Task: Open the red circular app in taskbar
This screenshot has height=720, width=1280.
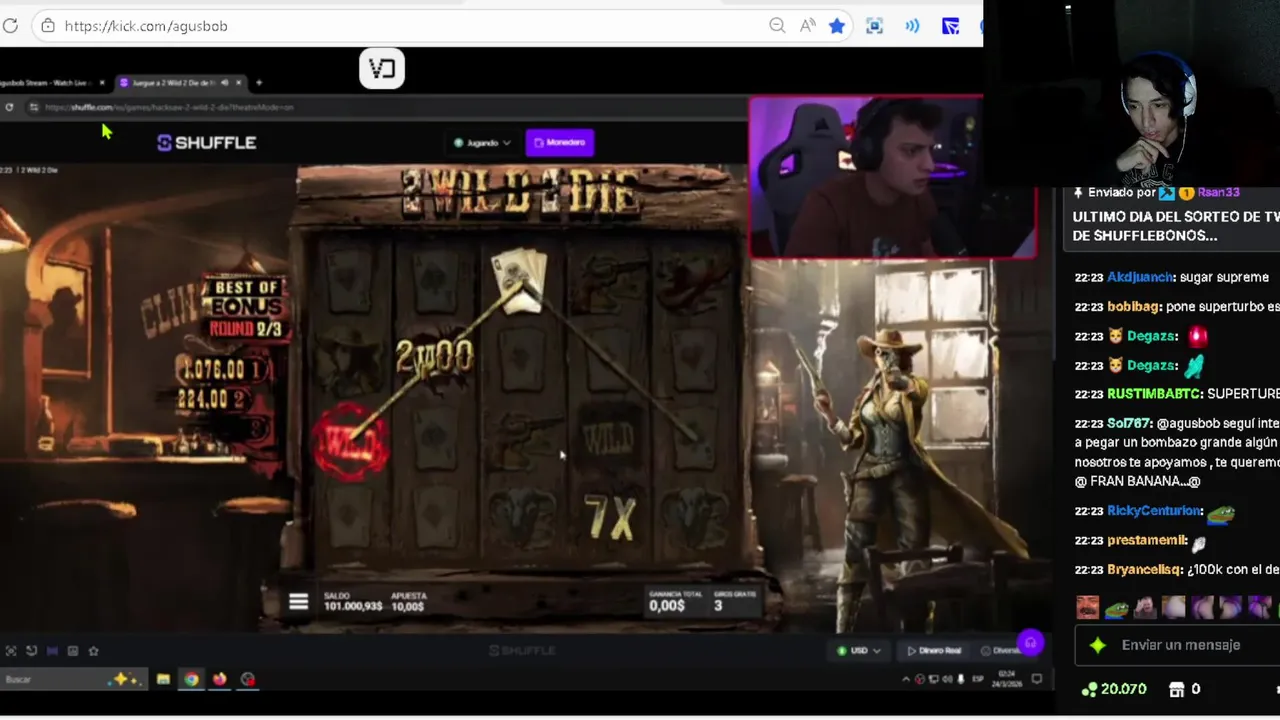Action: (x=247, y=679)
